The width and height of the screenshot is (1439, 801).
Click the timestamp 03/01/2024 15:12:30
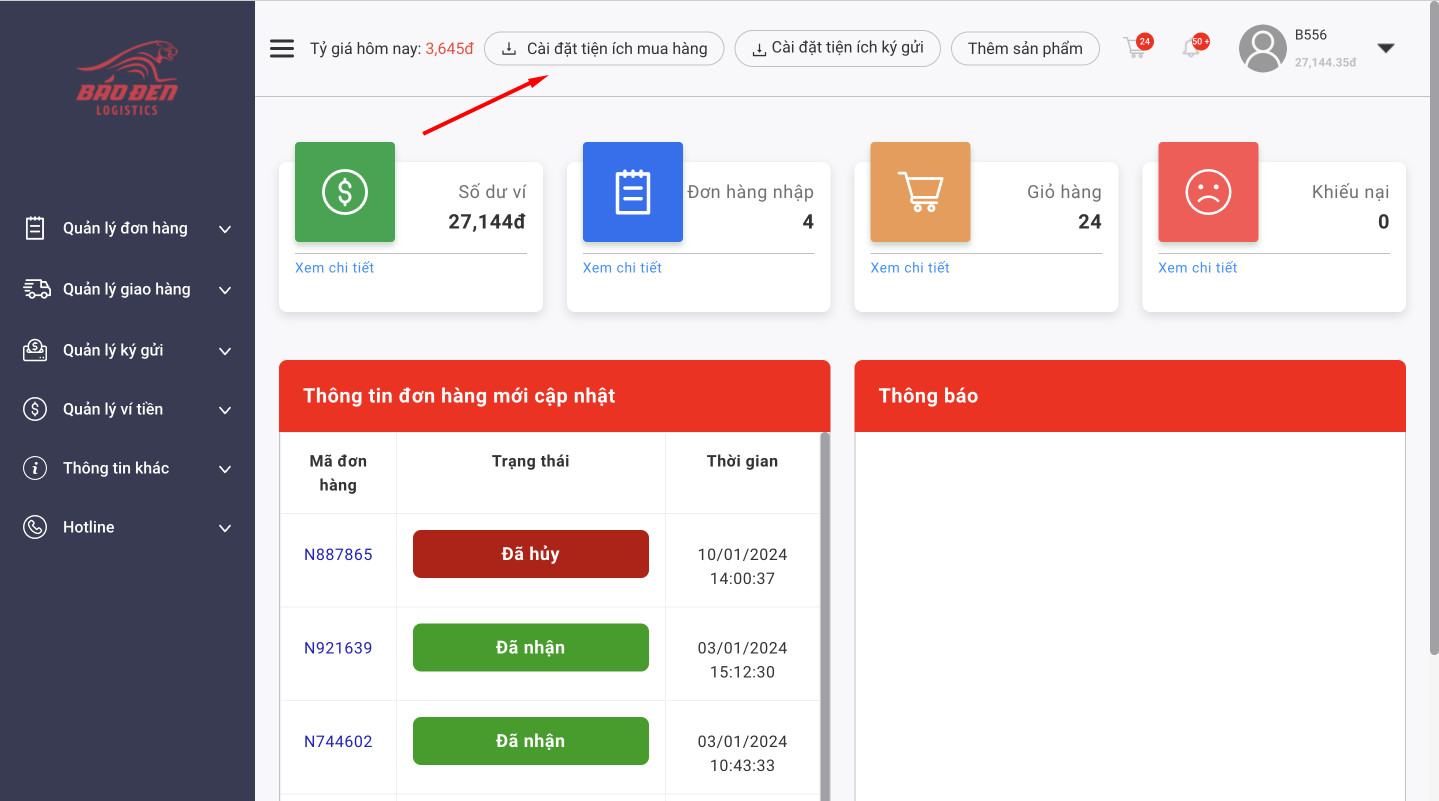click(742, 660)
